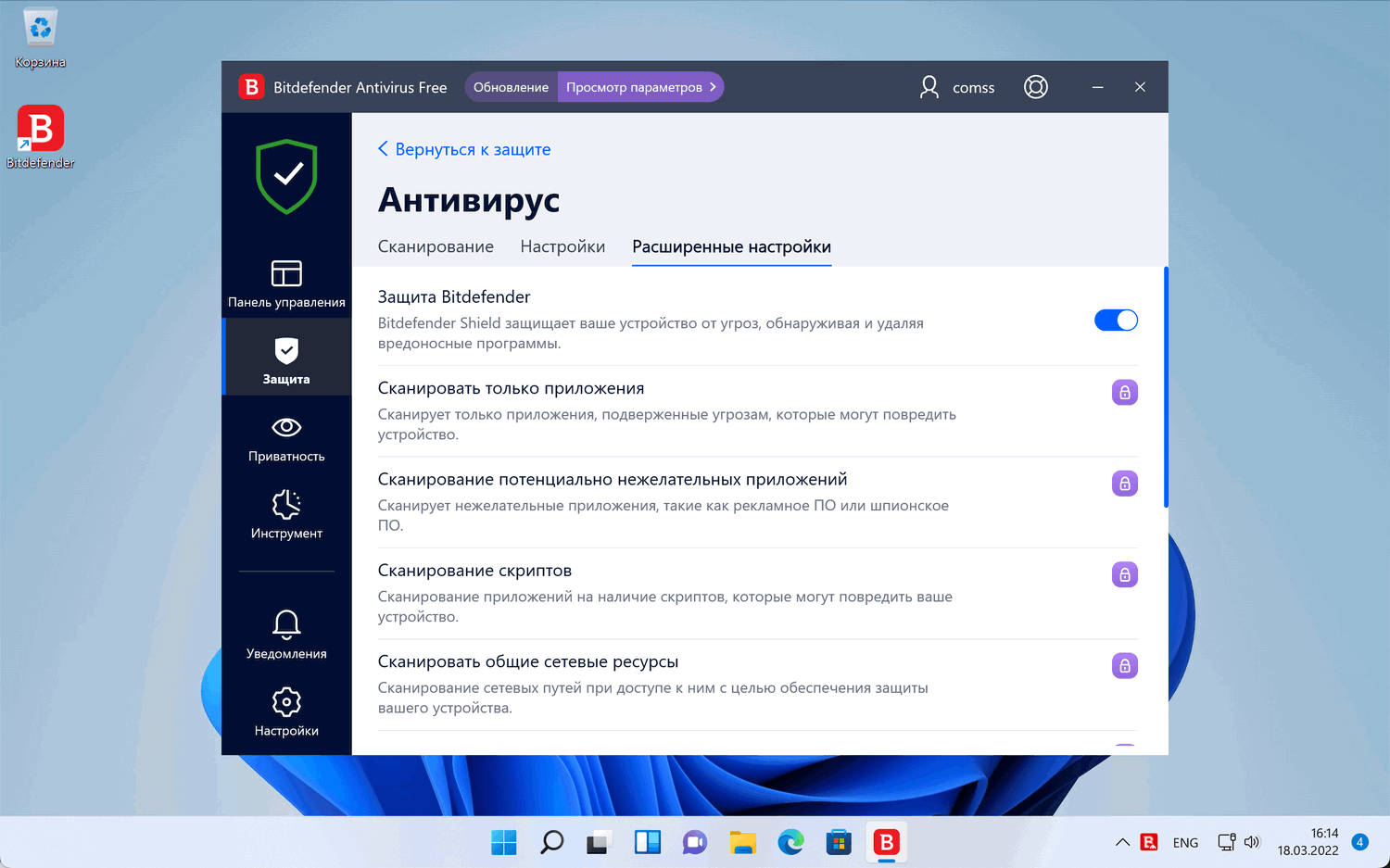Open the volume tray icon
This screenshot has height=868, width=1390.
(x=1252, y=842)
